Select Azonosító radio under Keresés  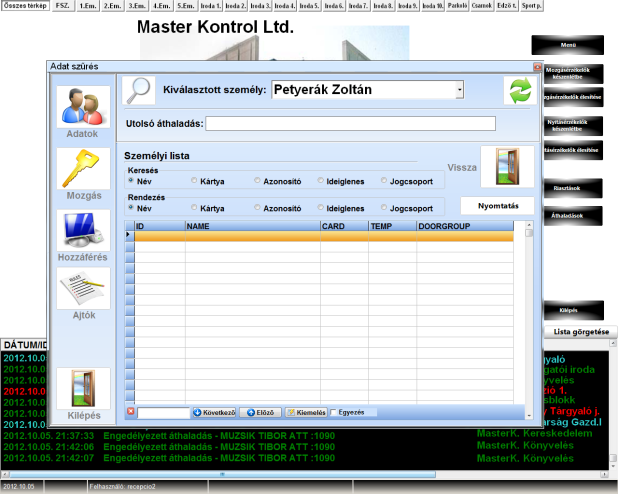[x=257, y=181]
